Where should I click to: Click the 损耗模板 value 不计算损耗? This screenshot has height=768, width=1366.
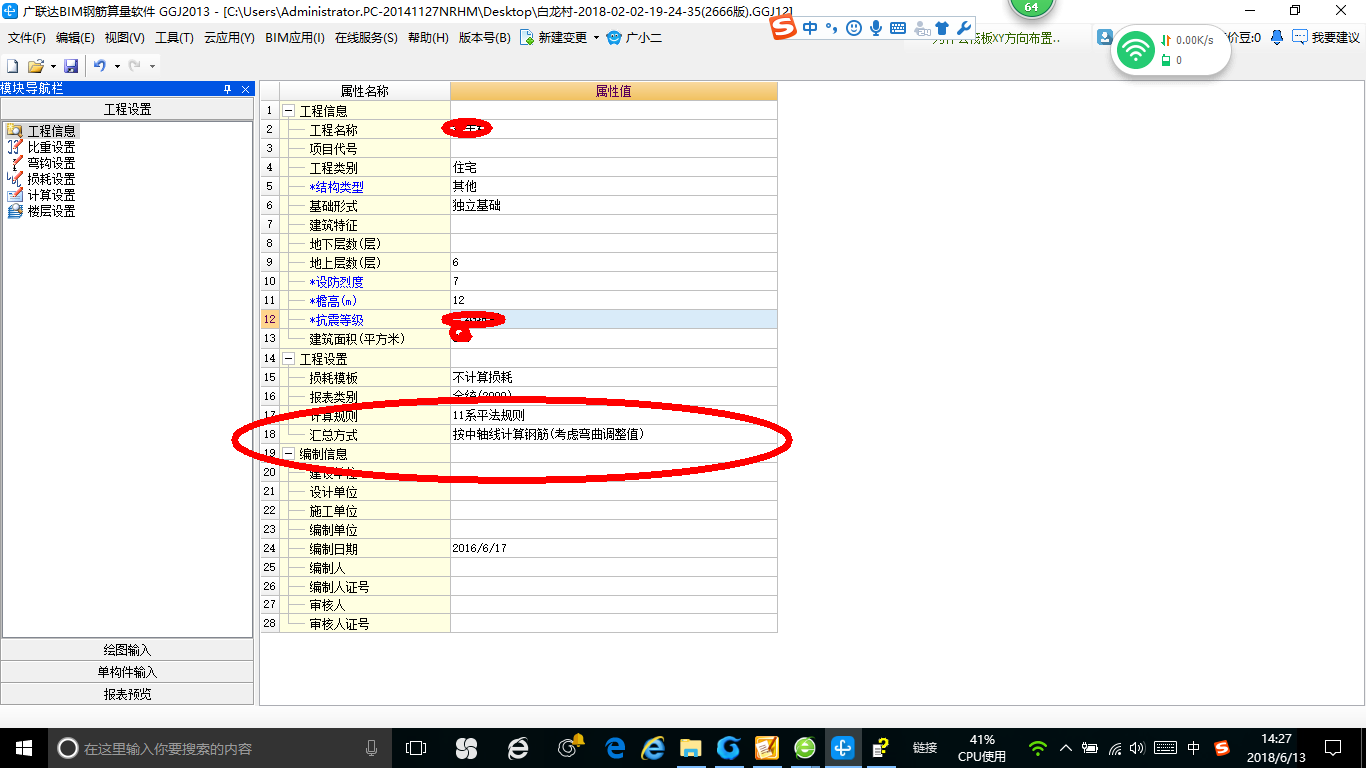point(614,377)
